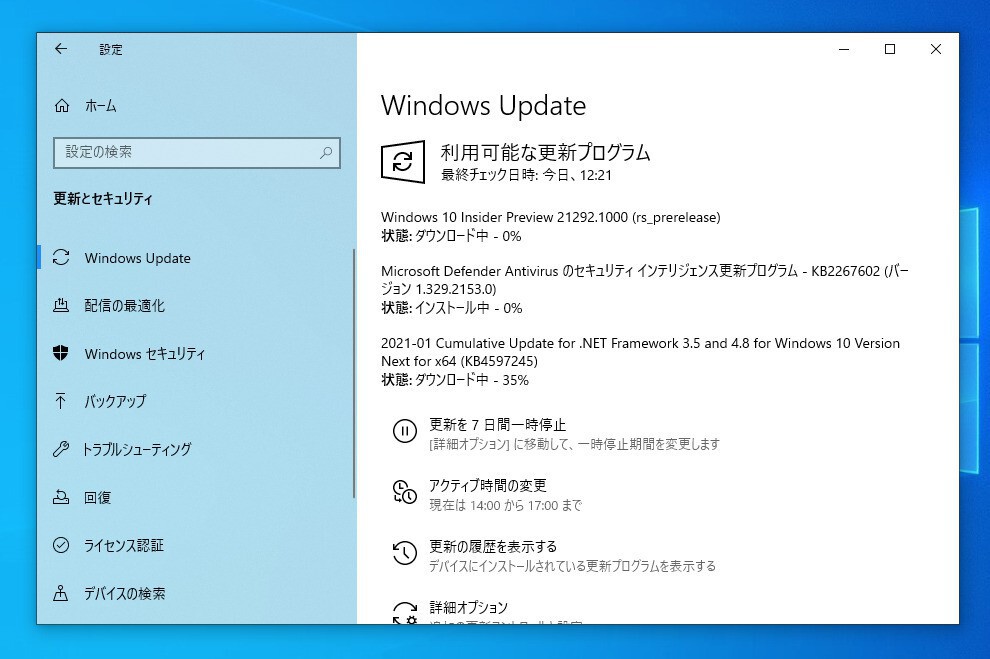The height and width of the screenshot is (659, 990).
Task: Go to デバイスの検索 page
Action: (125, 593)
